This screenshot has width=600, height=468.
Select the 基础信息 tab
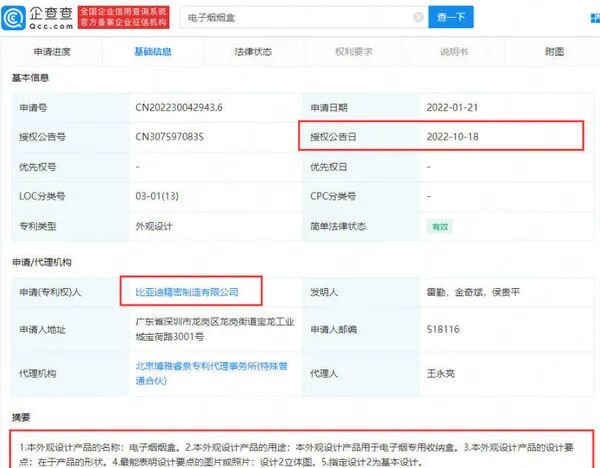[153, 52]
